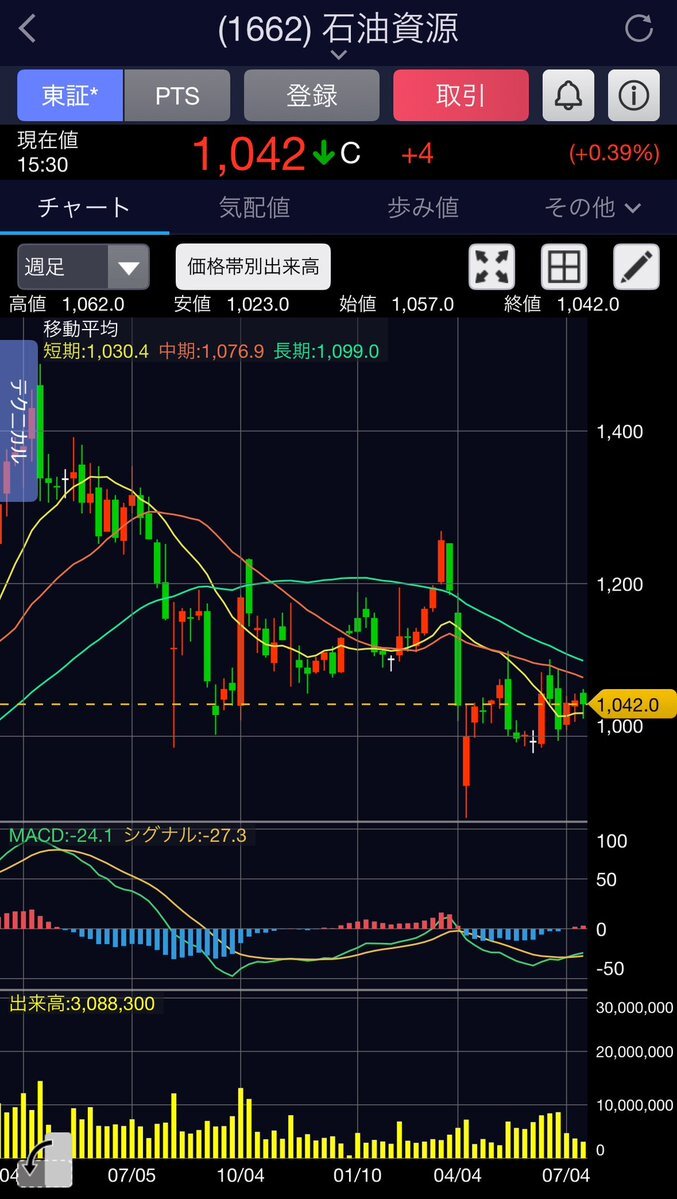Tap the 長期:1,099.0 moving average value
Viewport: 677px width, 1199px height.
tap(326, 352)
